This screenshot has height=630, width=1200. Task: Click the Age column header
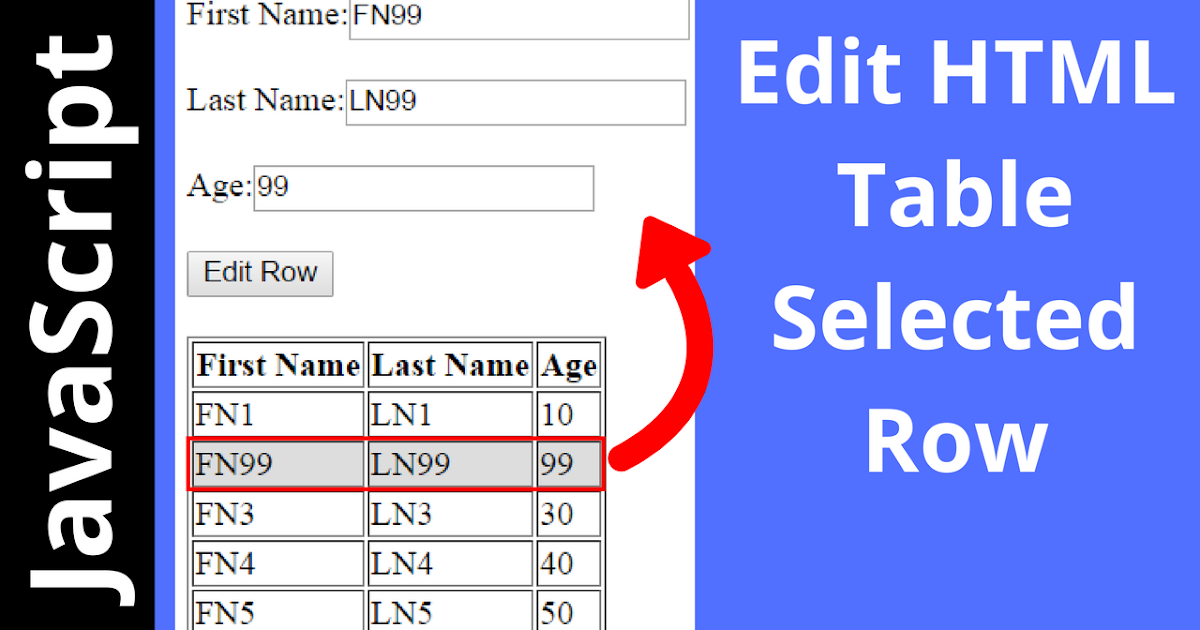(568, 364)
